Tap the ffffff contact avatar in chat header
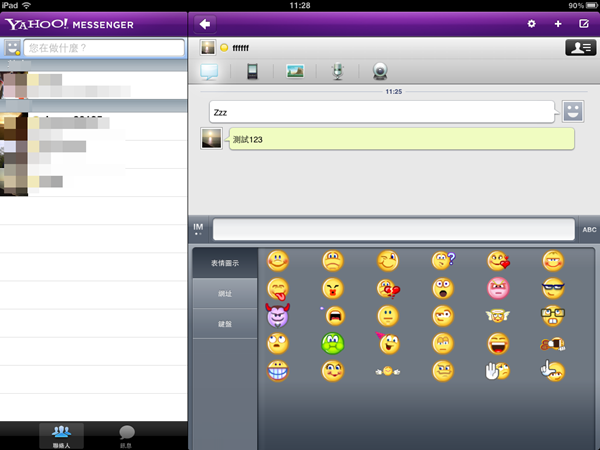 click(208, 48)
